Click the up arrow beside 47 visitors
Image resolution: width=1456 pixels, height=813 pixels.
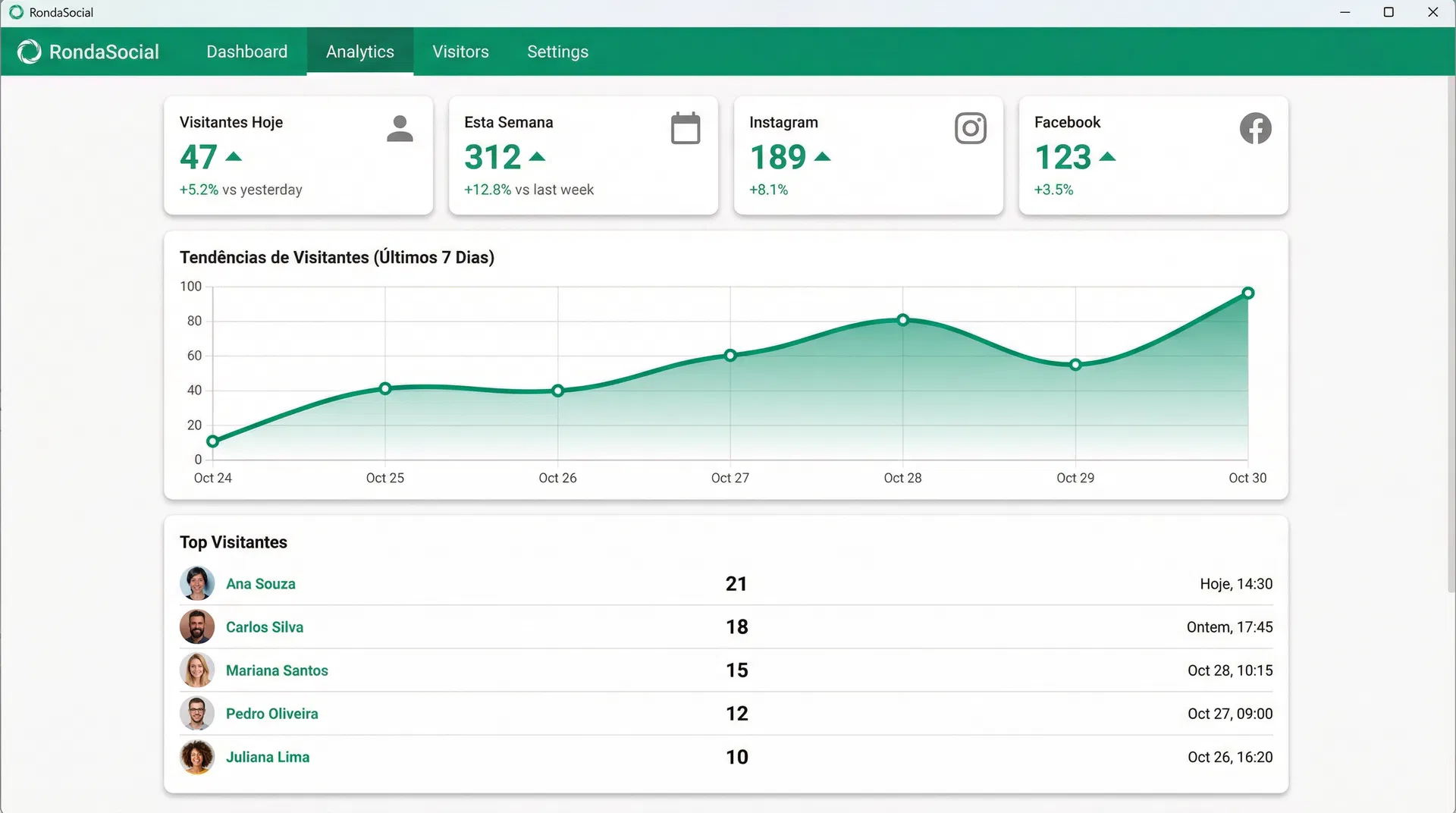pyautogui.click(x=234, y=157)
